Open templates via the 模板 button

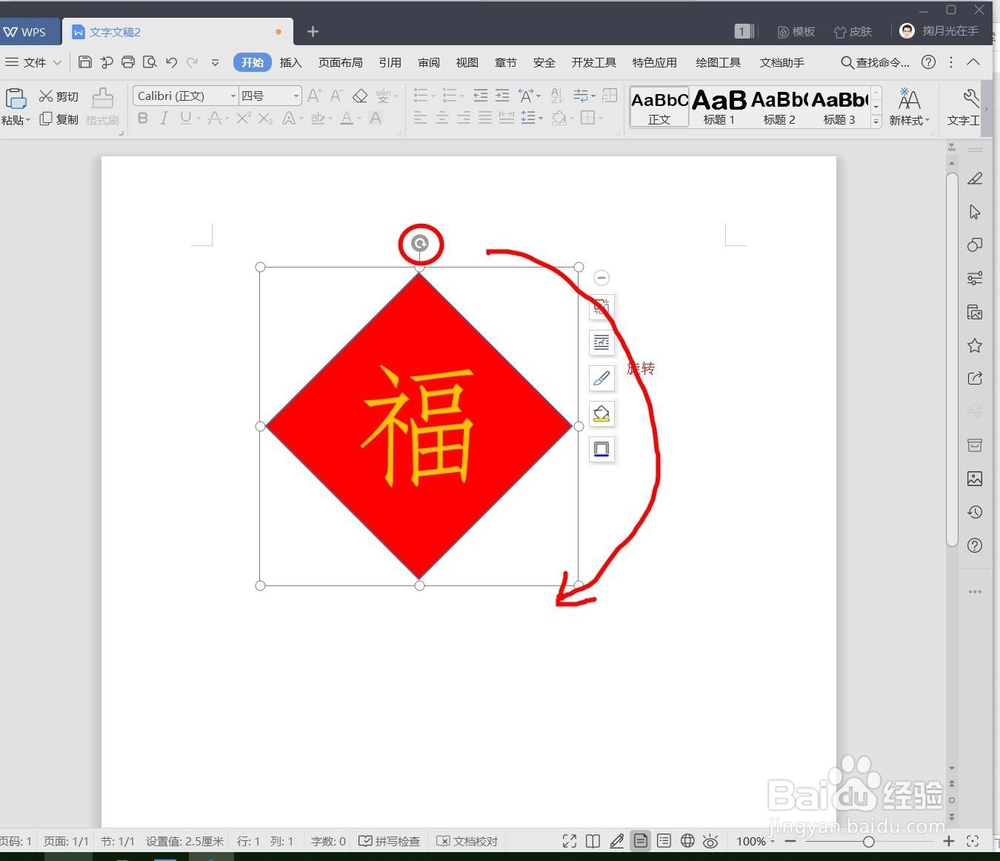796,31
